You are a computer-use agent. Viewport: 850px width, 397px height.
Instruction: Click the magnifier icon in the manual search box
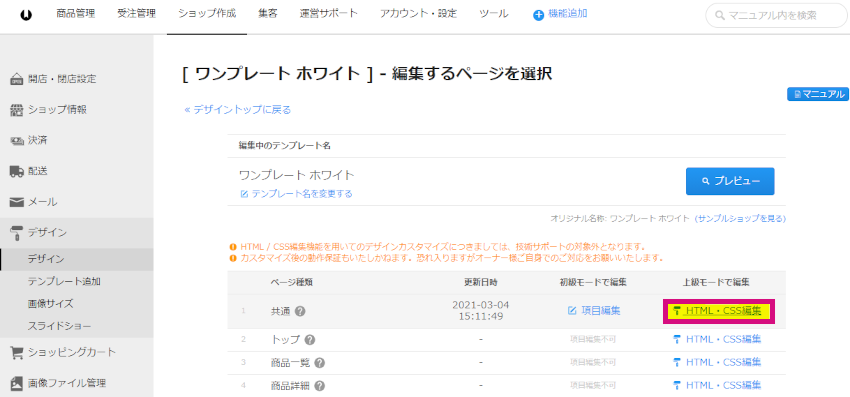720,16
